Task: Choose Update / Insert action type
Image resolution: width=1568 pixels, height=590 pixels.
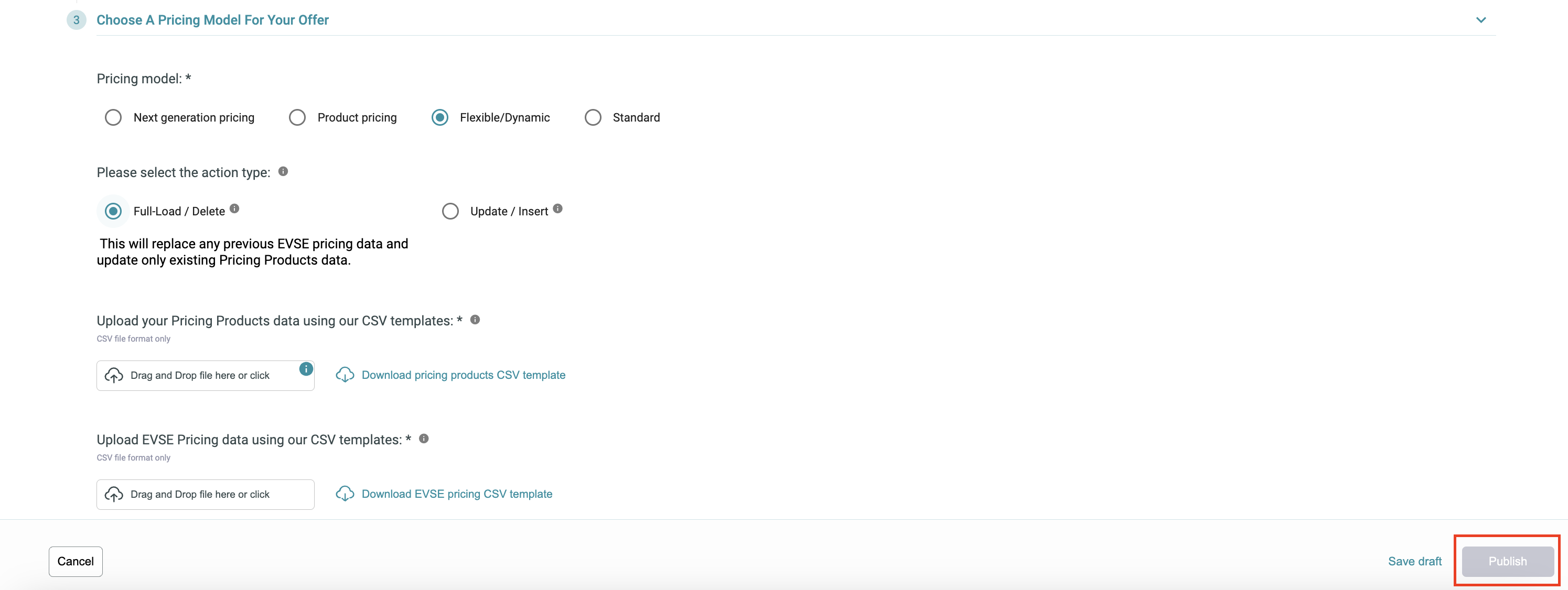Action: click(450, 211)
